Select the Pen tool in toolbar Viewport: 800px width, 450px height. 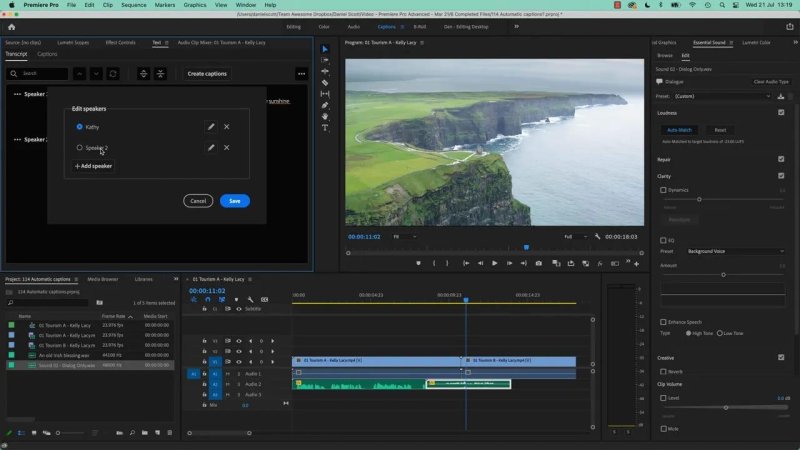point(325,105)
